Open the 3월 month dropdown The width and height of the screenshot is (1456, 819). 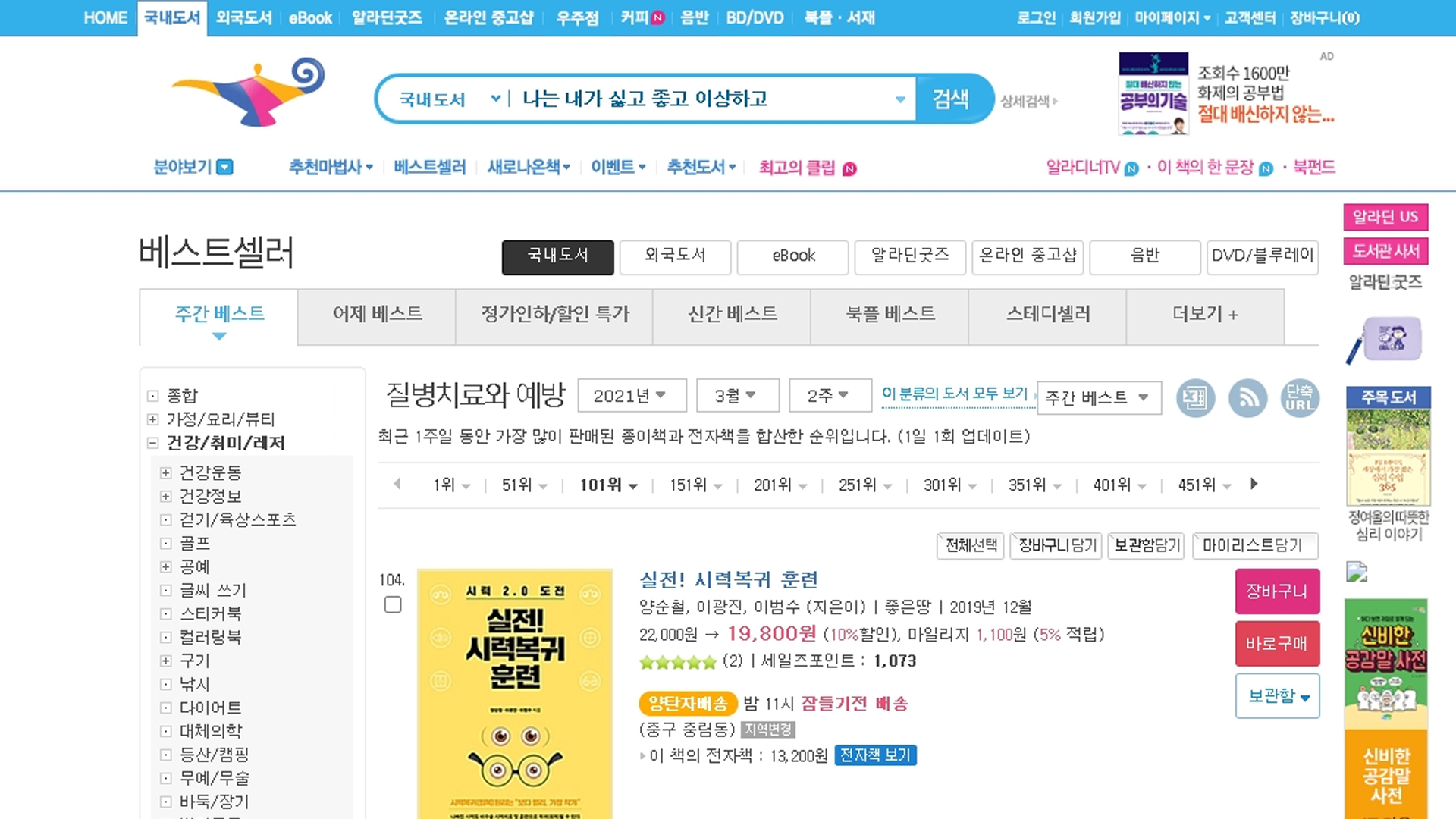click(737, 396)
